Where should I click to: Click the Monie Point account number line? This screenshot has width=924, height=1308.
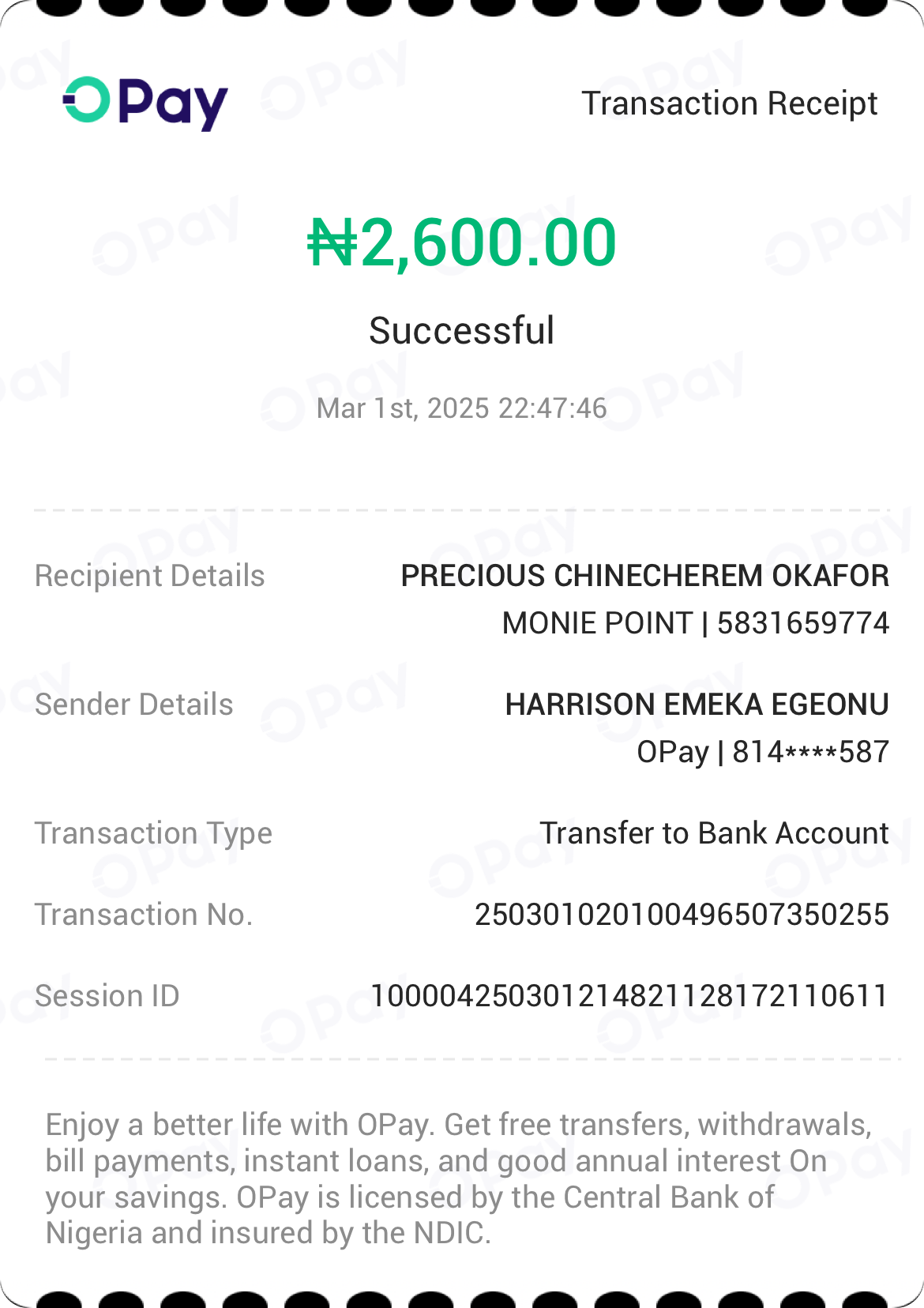695,623
